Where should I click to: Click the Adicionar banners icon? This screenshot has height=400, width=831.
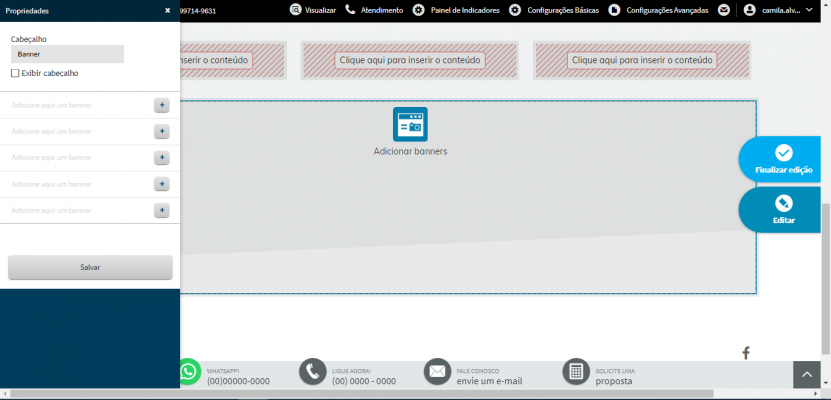(410, 125)
